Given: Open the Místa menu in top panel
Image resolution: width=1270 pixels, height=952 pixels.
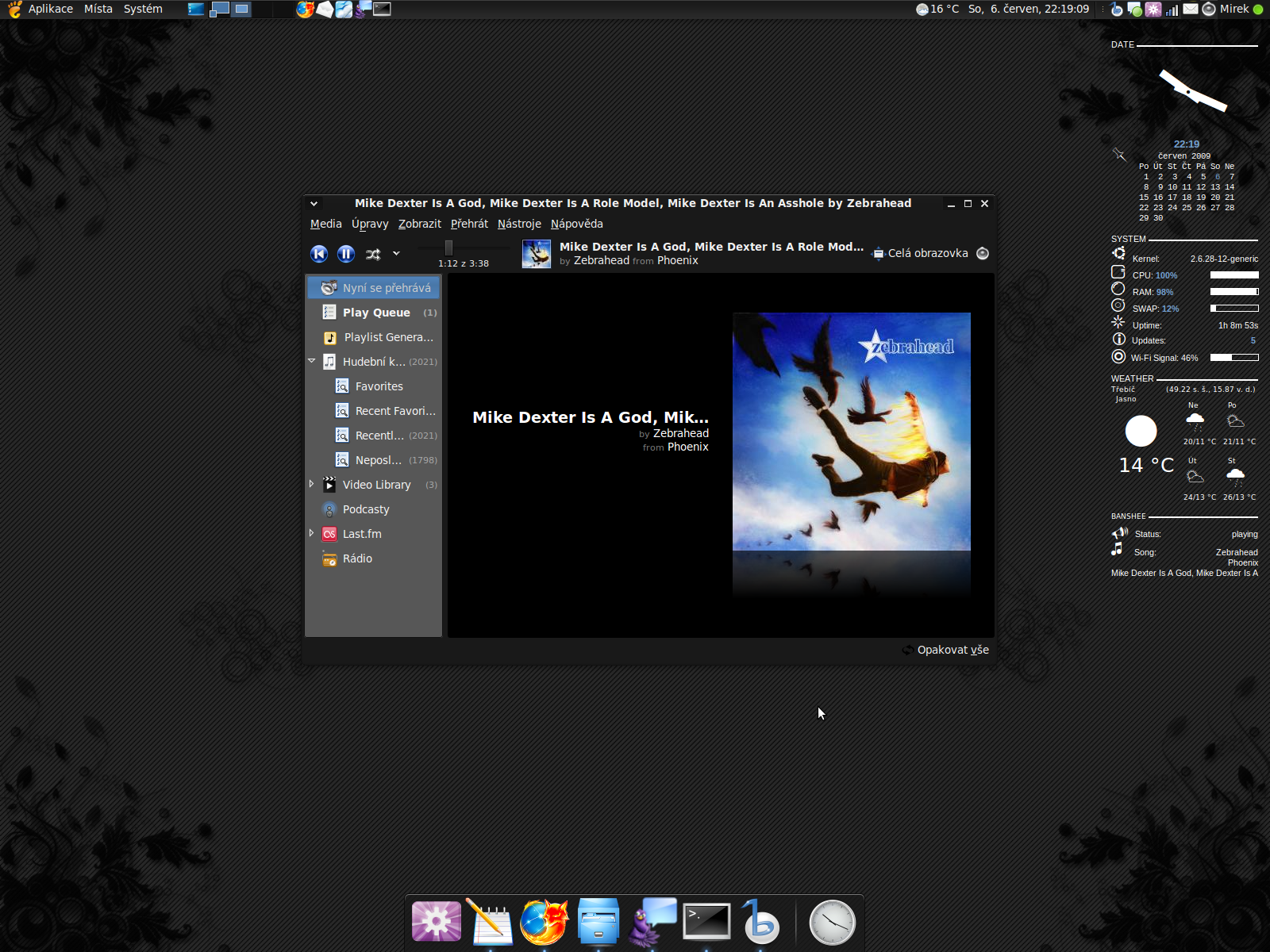Looking at the screenshot, I should (x=98, y=9).
